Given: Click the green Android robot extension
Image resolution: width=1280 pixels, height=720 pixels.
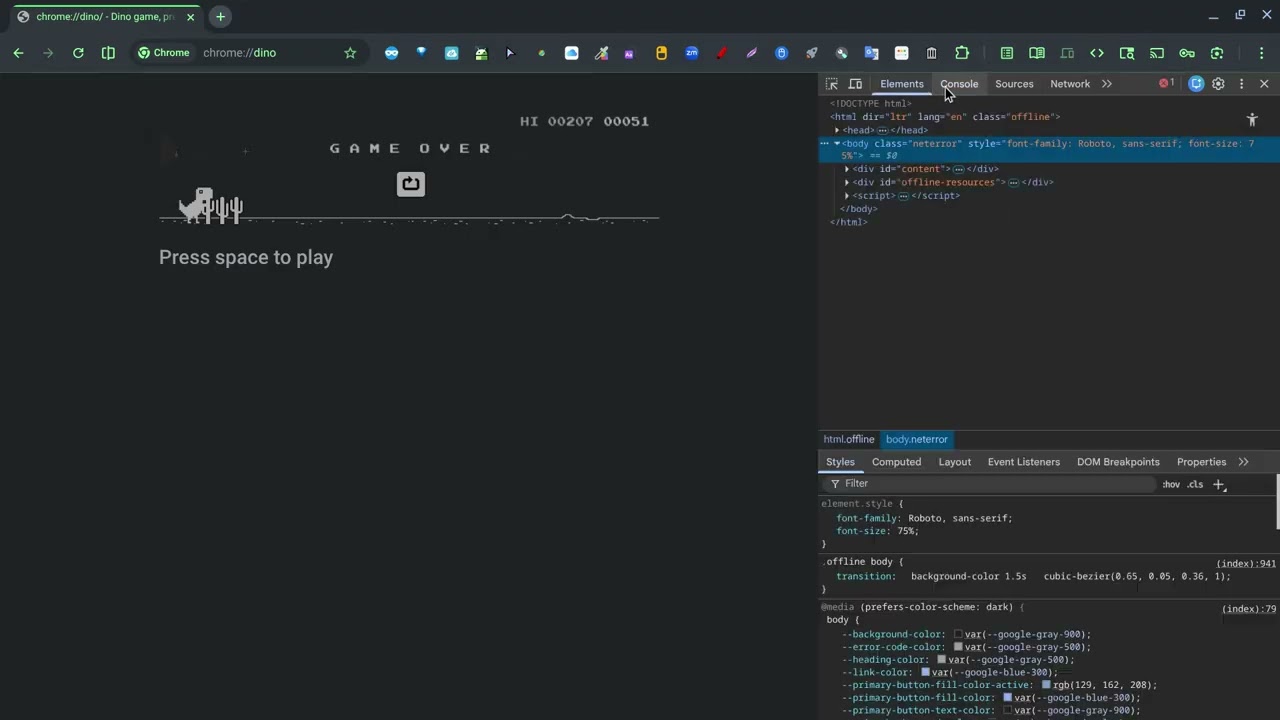Looking at the screenshot, I should [481, 53].
